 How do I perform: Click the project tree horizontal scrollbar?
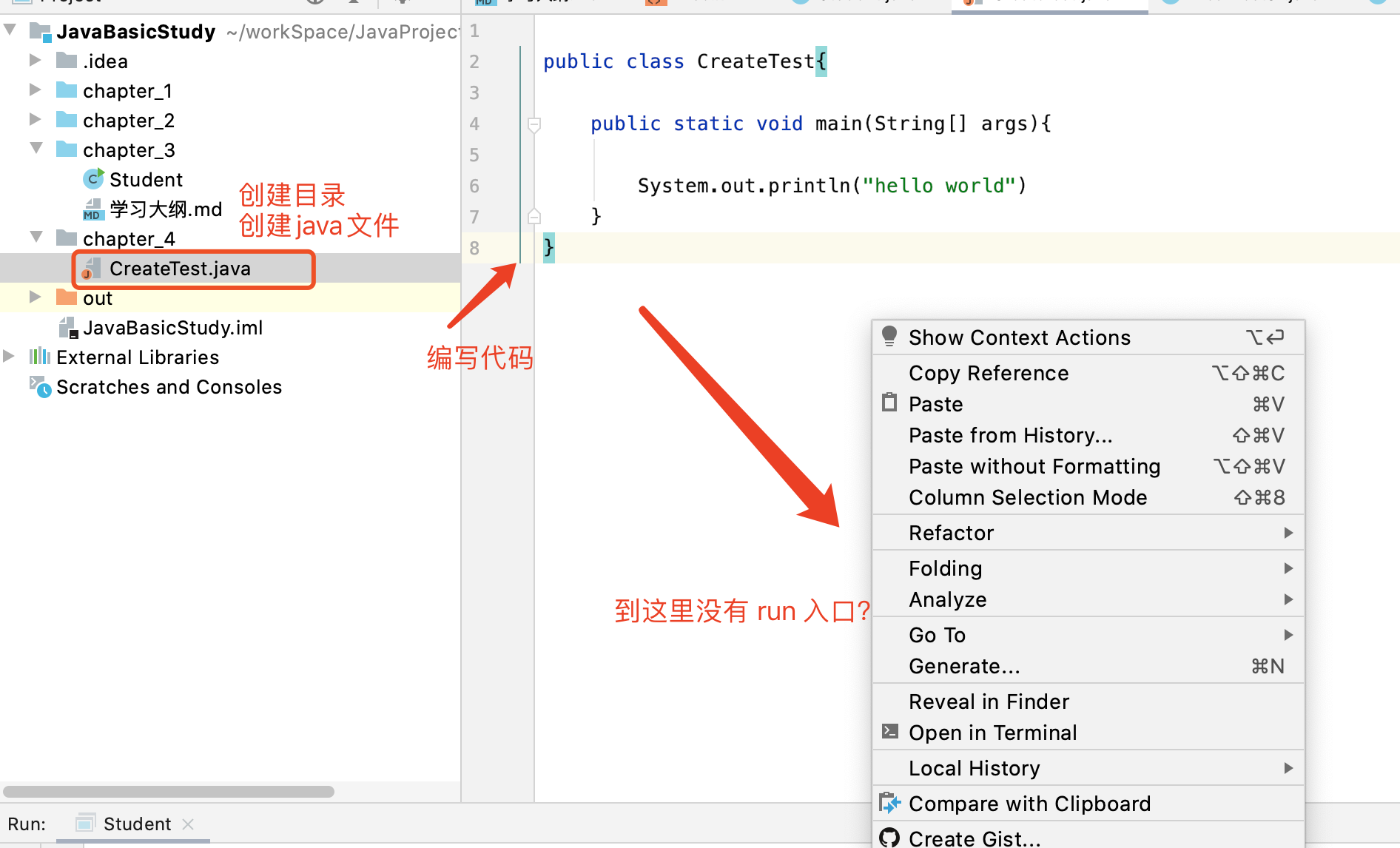tap(169, 791)
